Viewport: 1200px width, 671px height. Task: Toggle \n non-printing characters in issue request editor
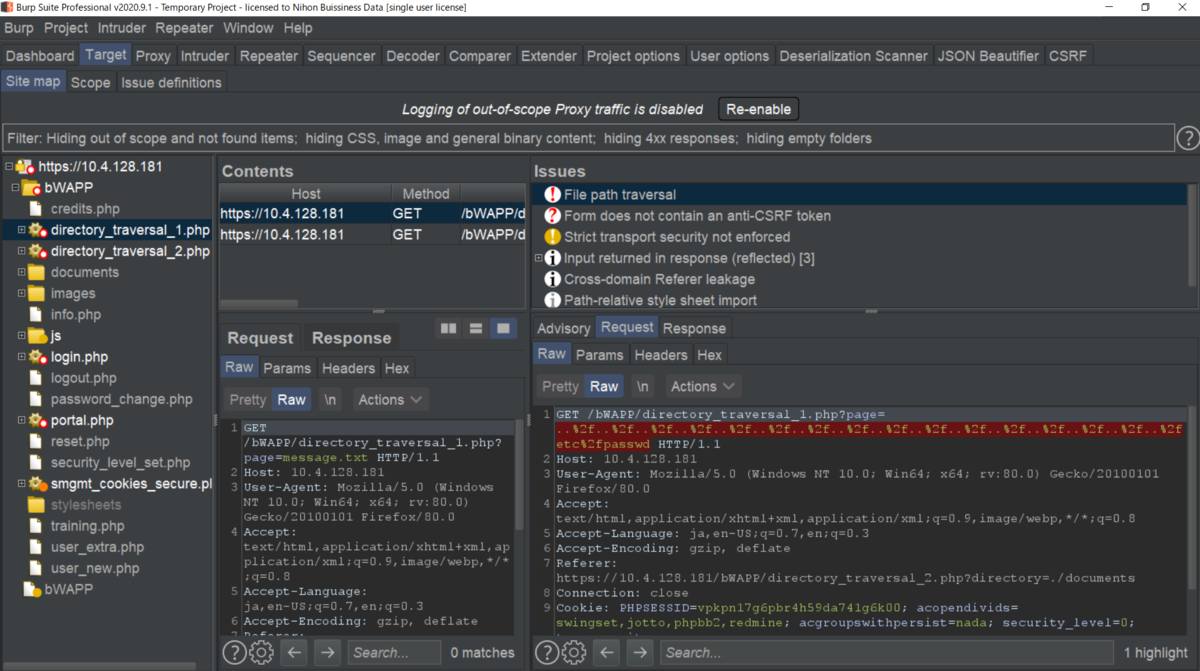(642, 387)
